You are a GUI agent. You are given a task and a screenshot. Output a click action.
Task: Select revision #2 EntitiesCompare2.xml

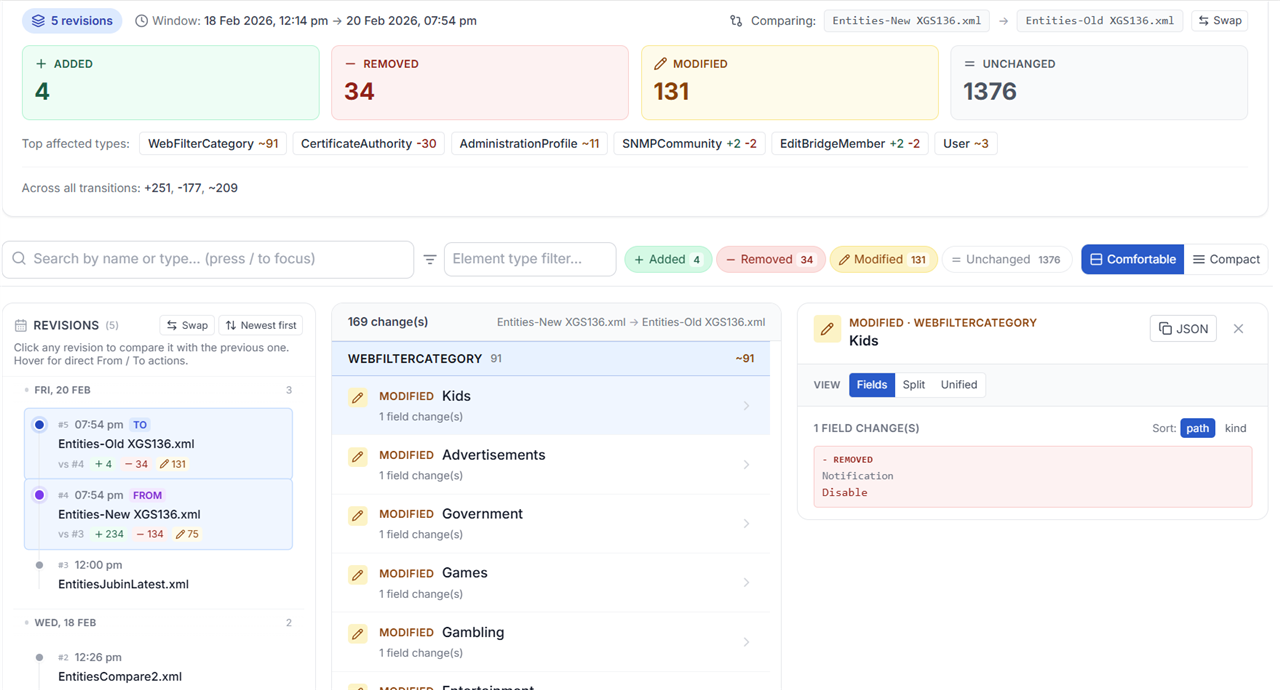click(x=158, y=667)
